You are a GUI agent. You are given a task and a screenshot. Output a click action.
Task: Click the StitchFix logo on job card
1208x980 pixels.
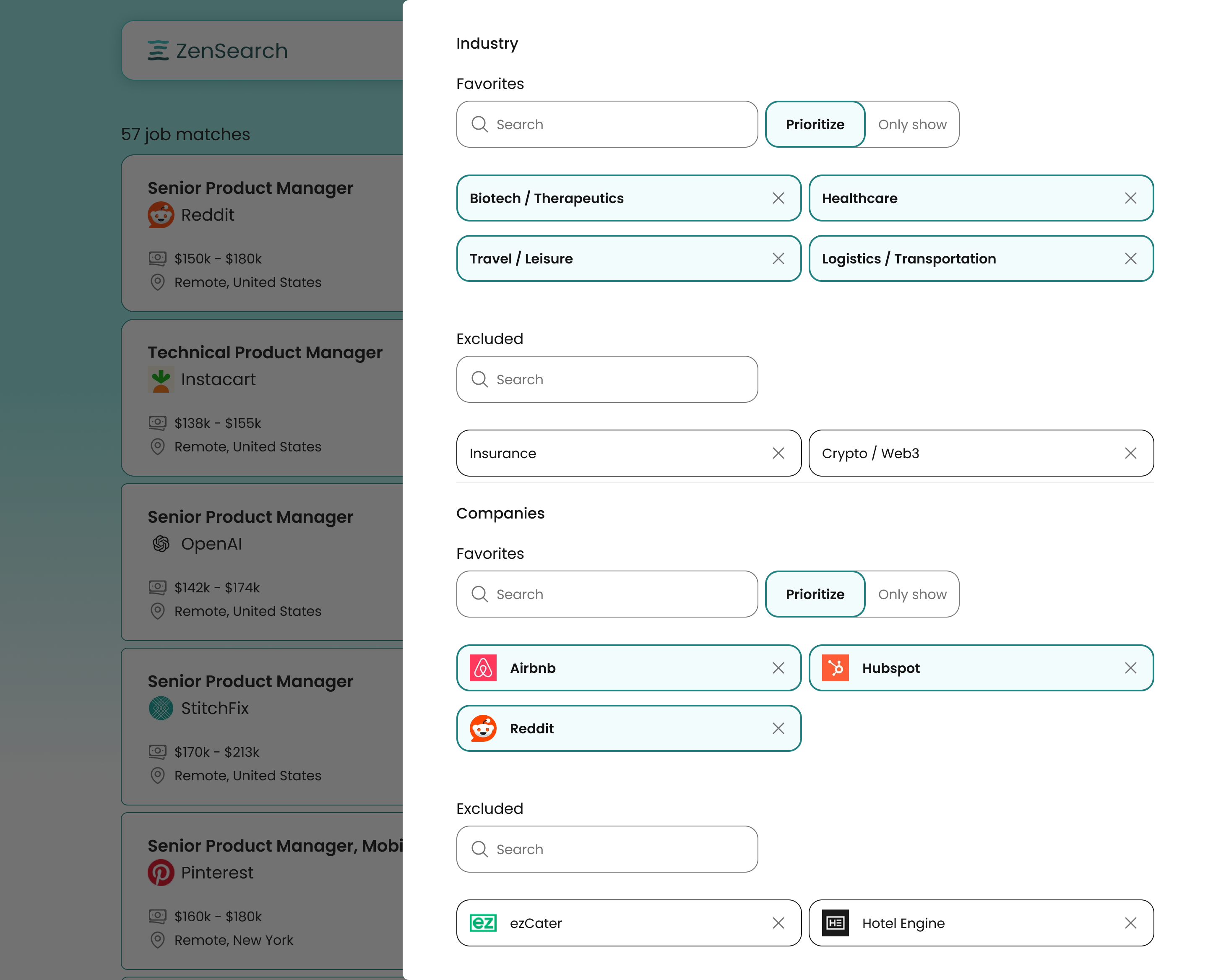[x=161, y=708]
